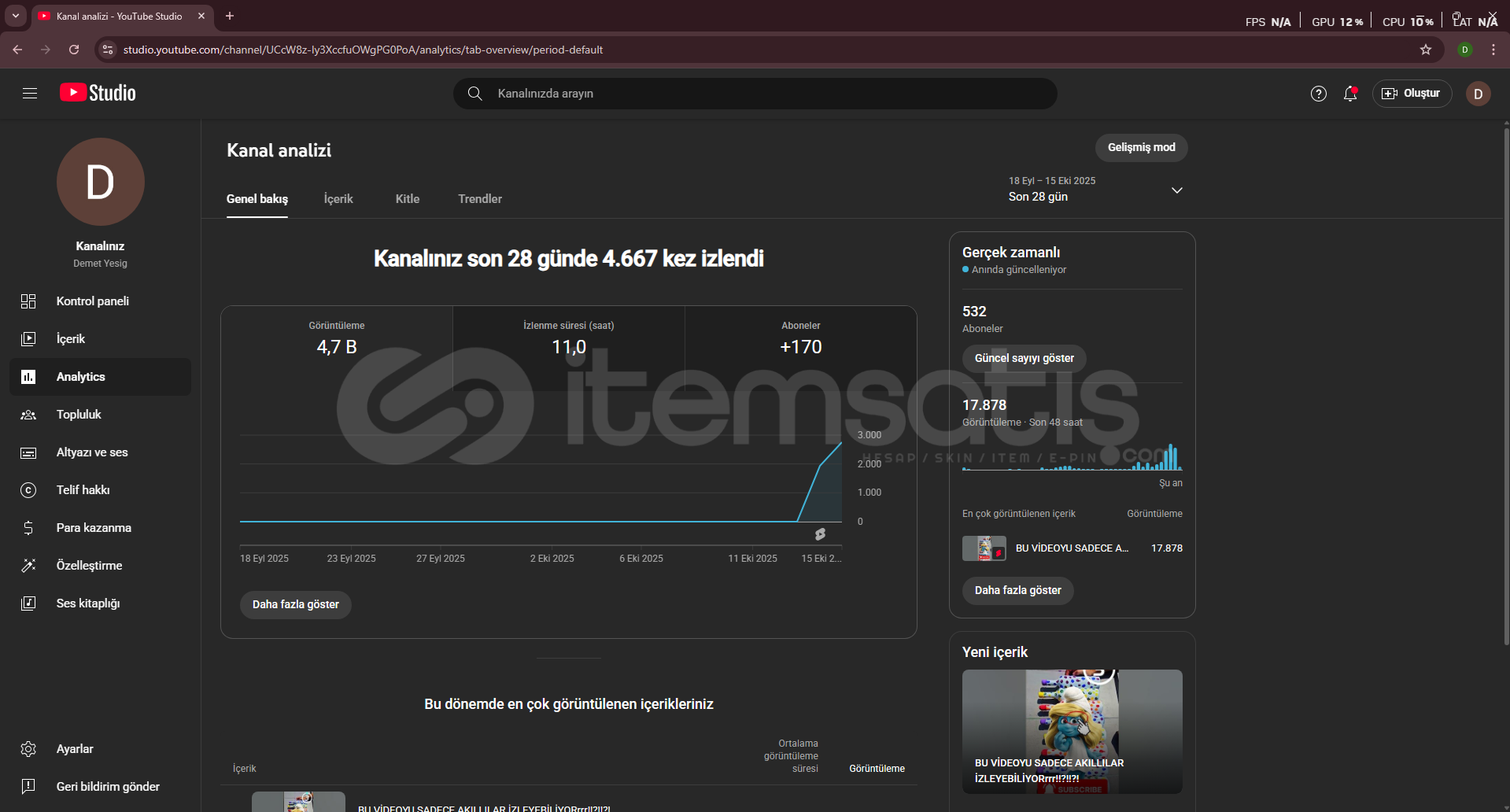Click the YouTube Studio logo

pos(98,93)
